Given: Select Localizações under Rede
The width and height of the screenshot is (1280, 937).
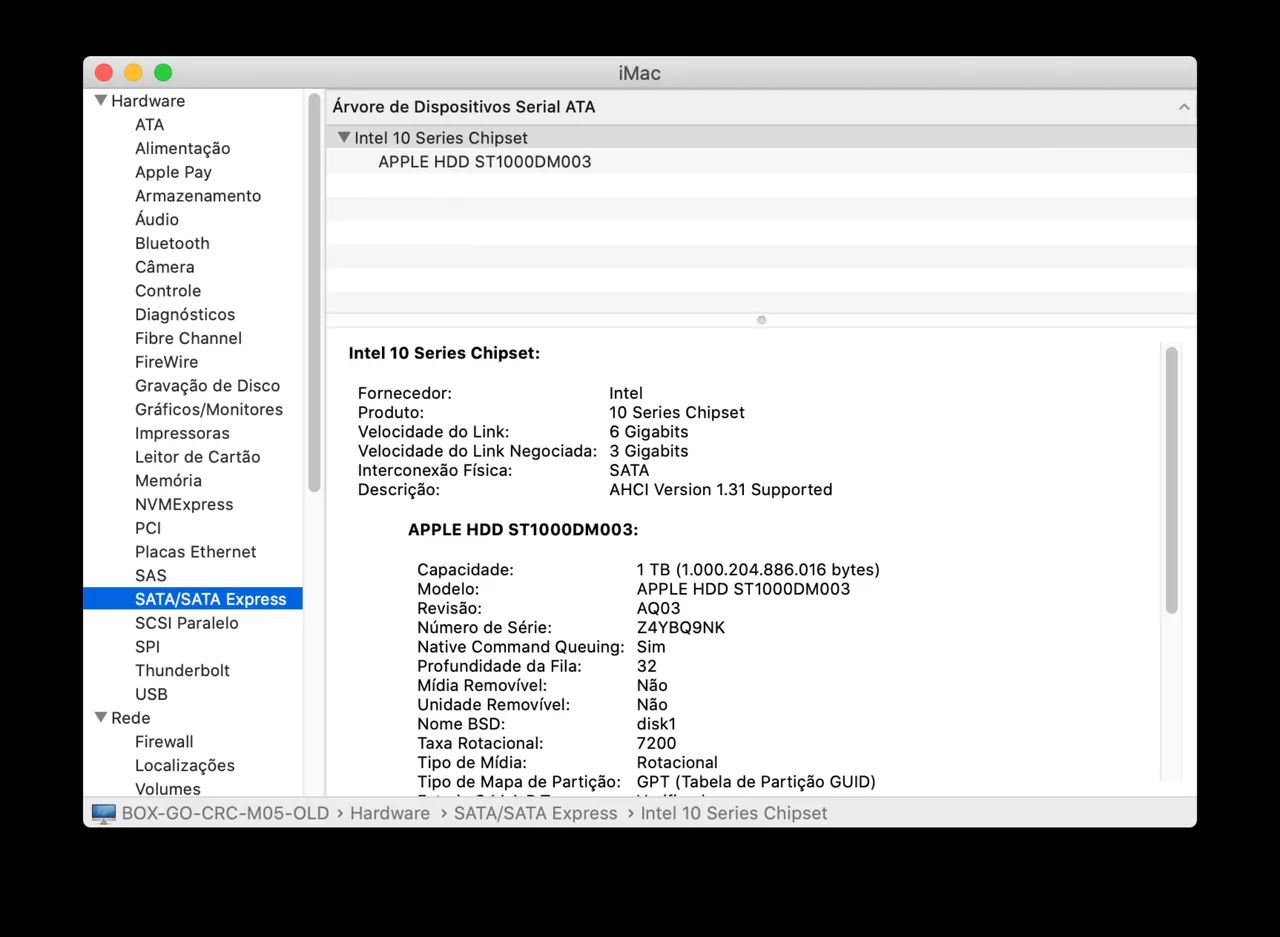Looking at the screenshot, I should pos(185,766).
